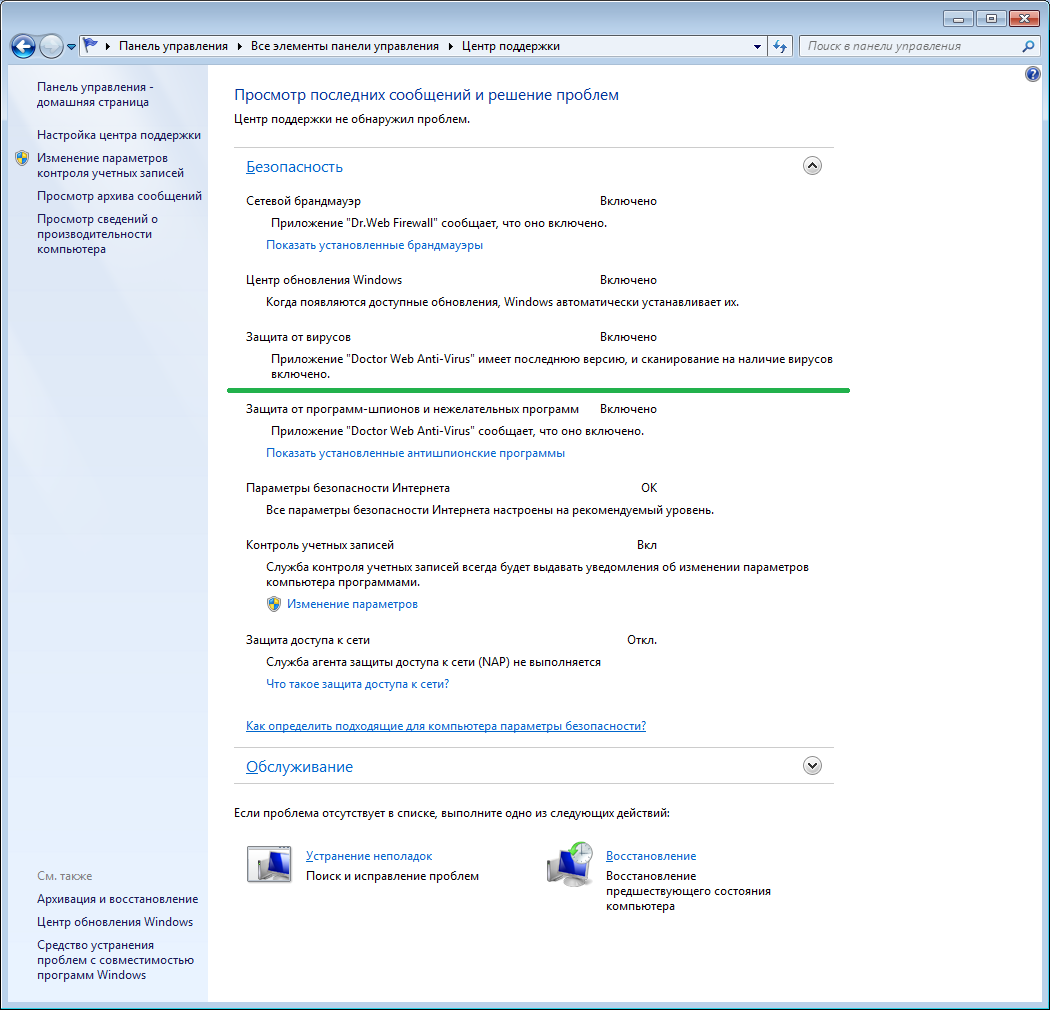
Task: Click the help question mark icon
Action: click(x=1032, y=73)
